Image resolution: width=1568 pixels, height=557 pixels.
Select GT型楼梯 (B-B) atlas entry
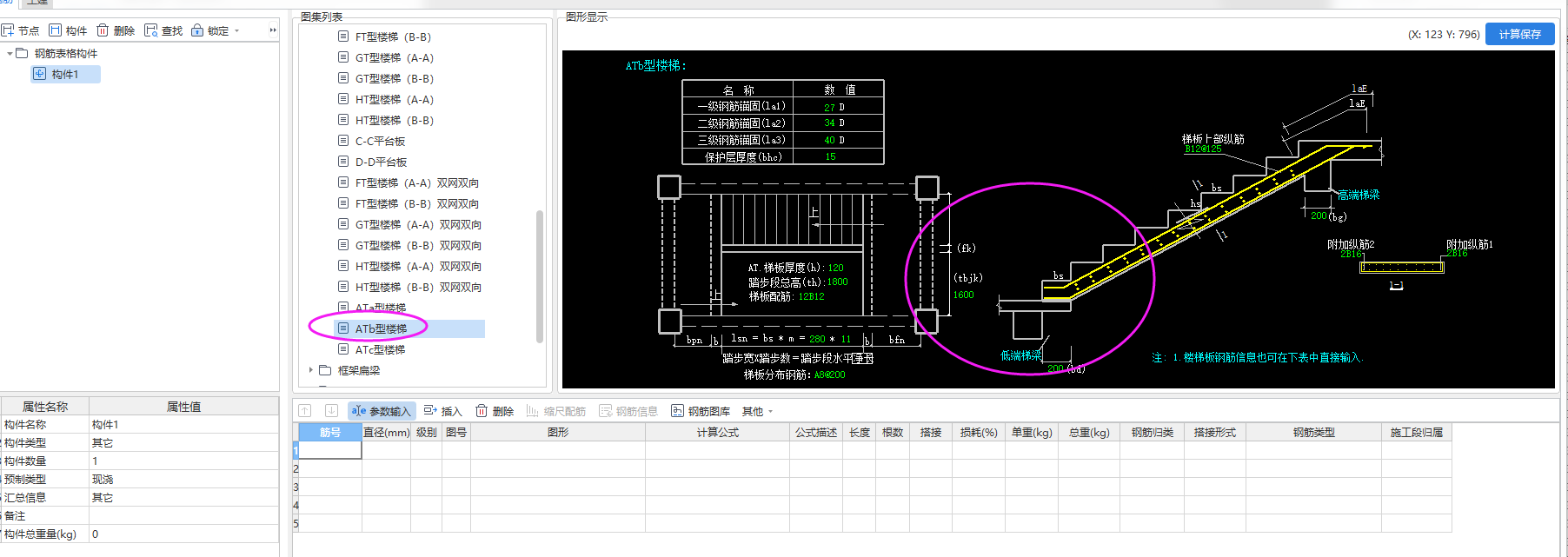[395, 78]
